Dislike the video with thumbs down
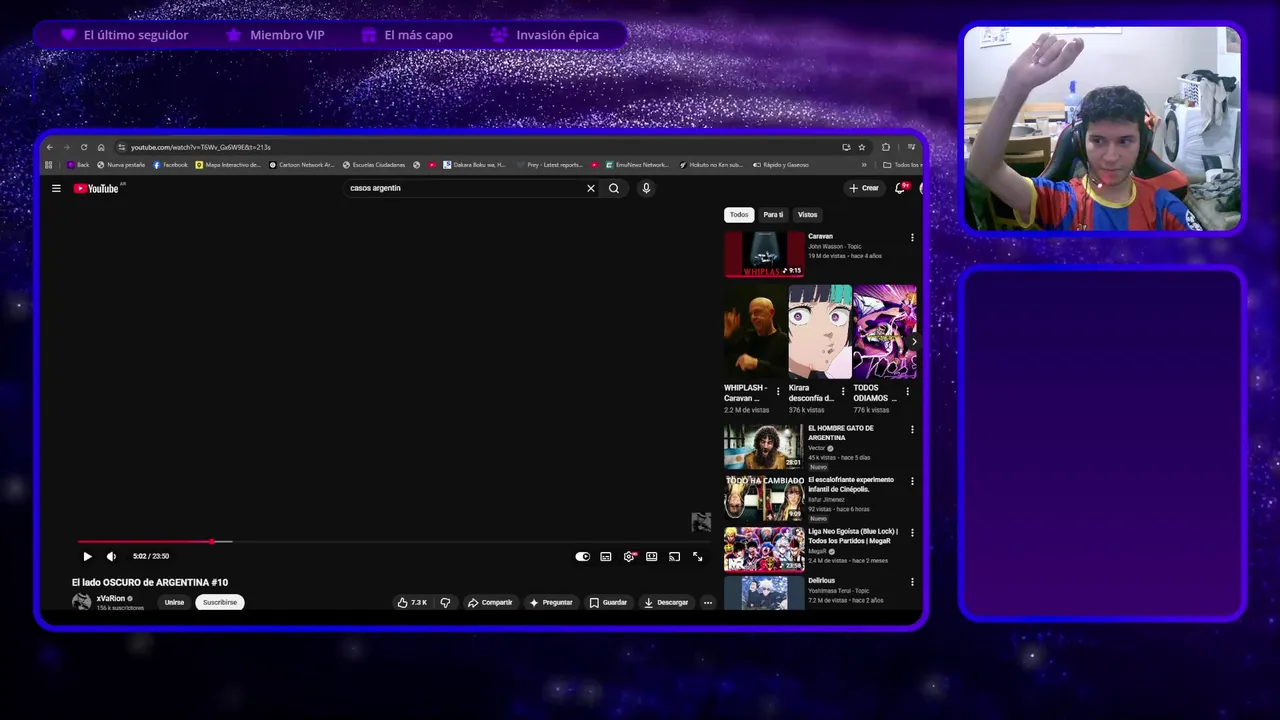 (445, 602)
